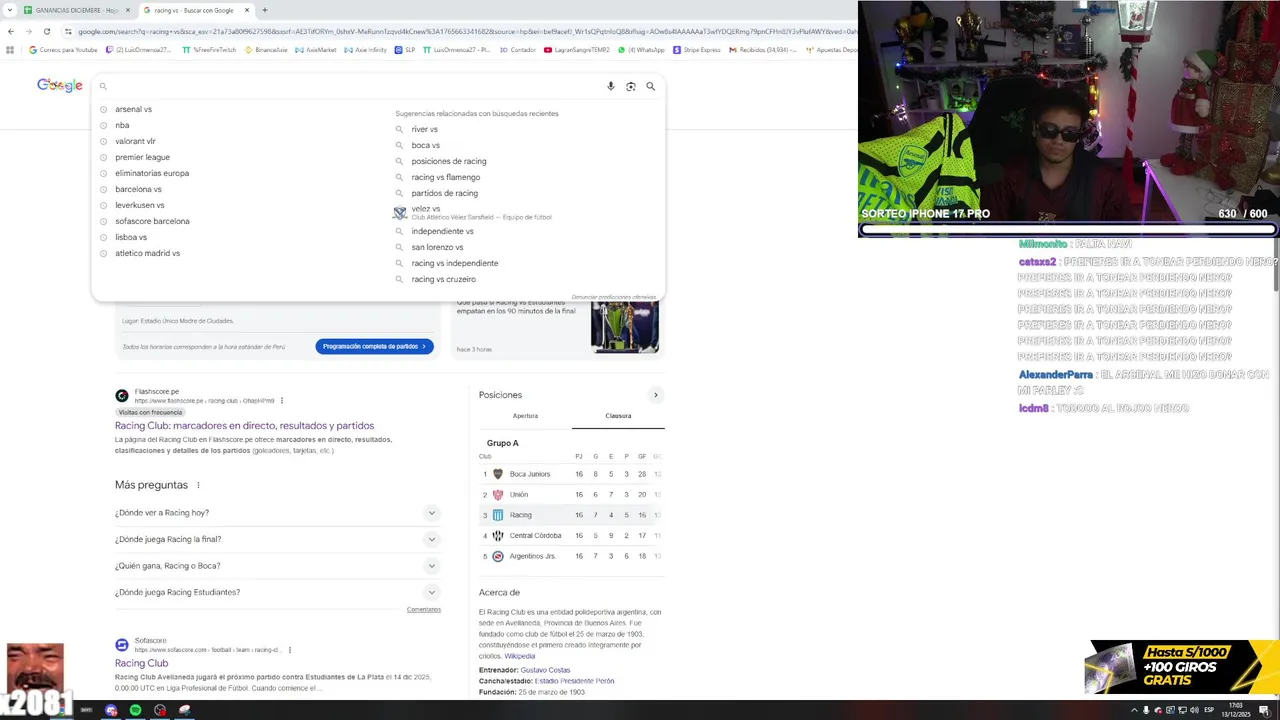Open Flashscore 'Racing Club: marcadores en directo' result
The width and height of the screenshot is (1280, 720).
click(244, 425)
